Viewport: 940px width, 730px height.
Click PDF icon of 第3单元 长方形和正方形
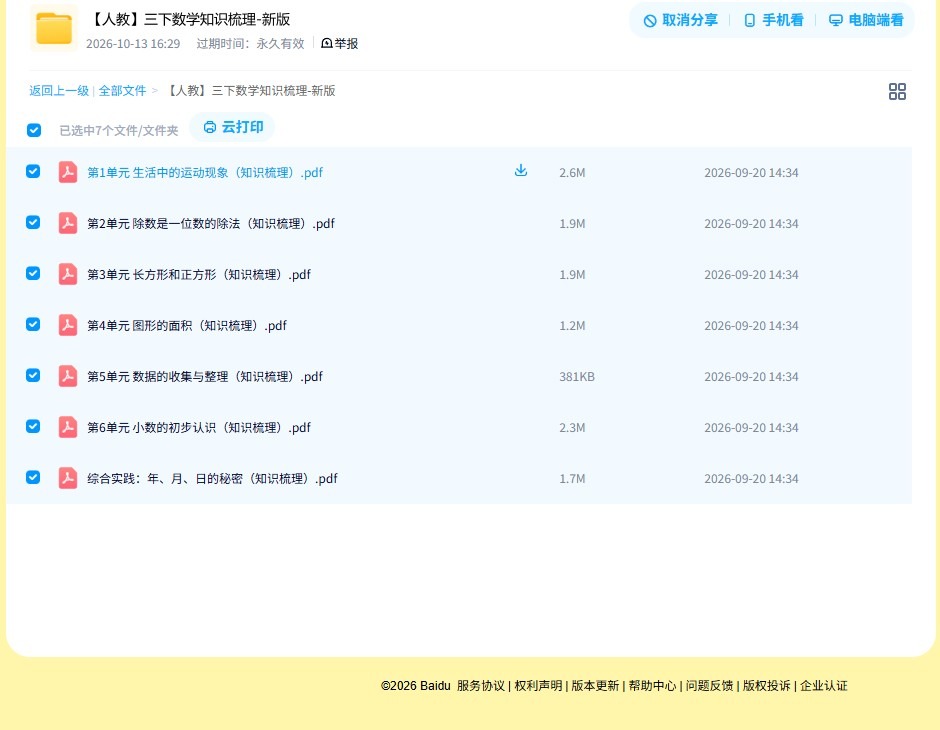pyautogui.click(x=68, y=274)
